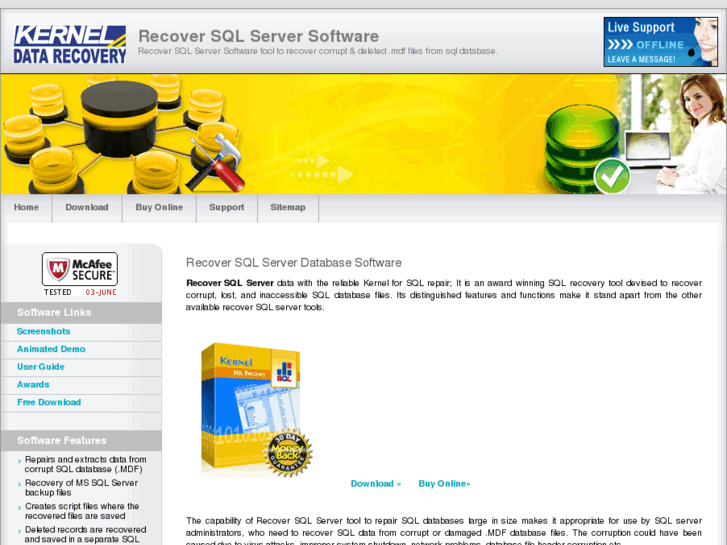Open the Live Support offline banner
This screenshot has height=545, width=727.
(661, 42)
